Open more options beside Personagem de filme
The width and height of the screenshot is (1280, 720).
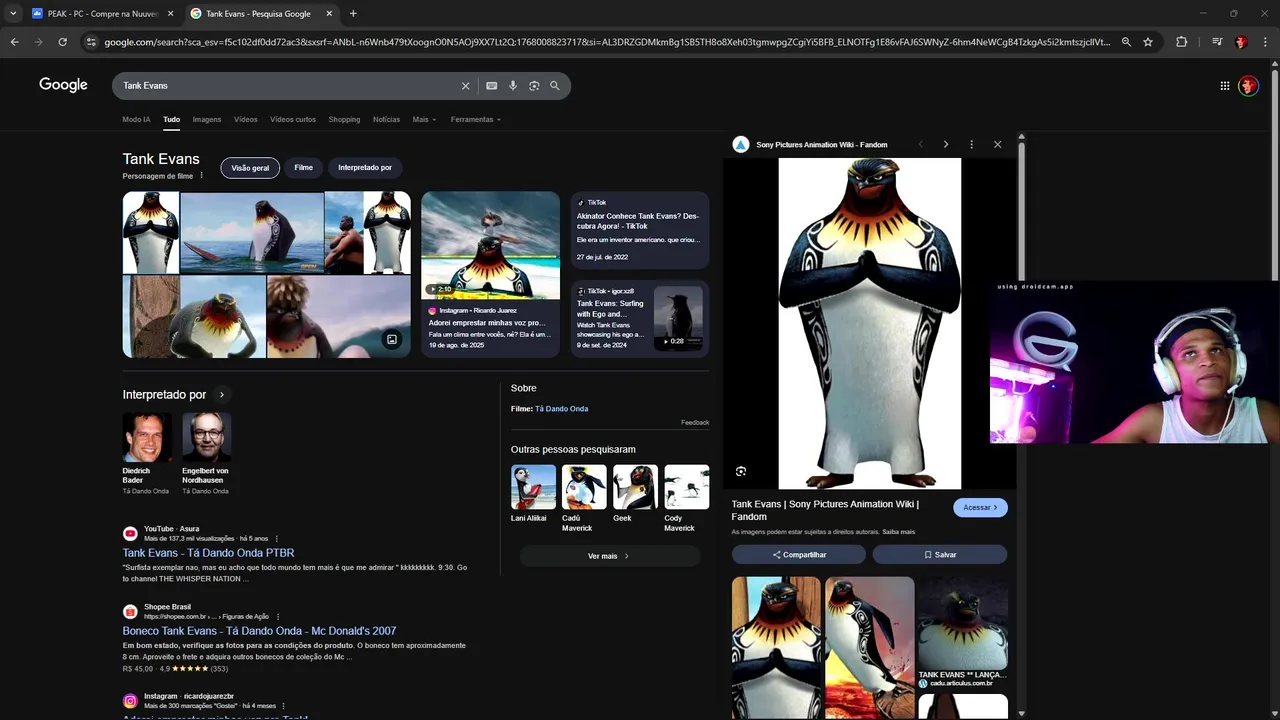pyautogui.click(x=201, y=176)
